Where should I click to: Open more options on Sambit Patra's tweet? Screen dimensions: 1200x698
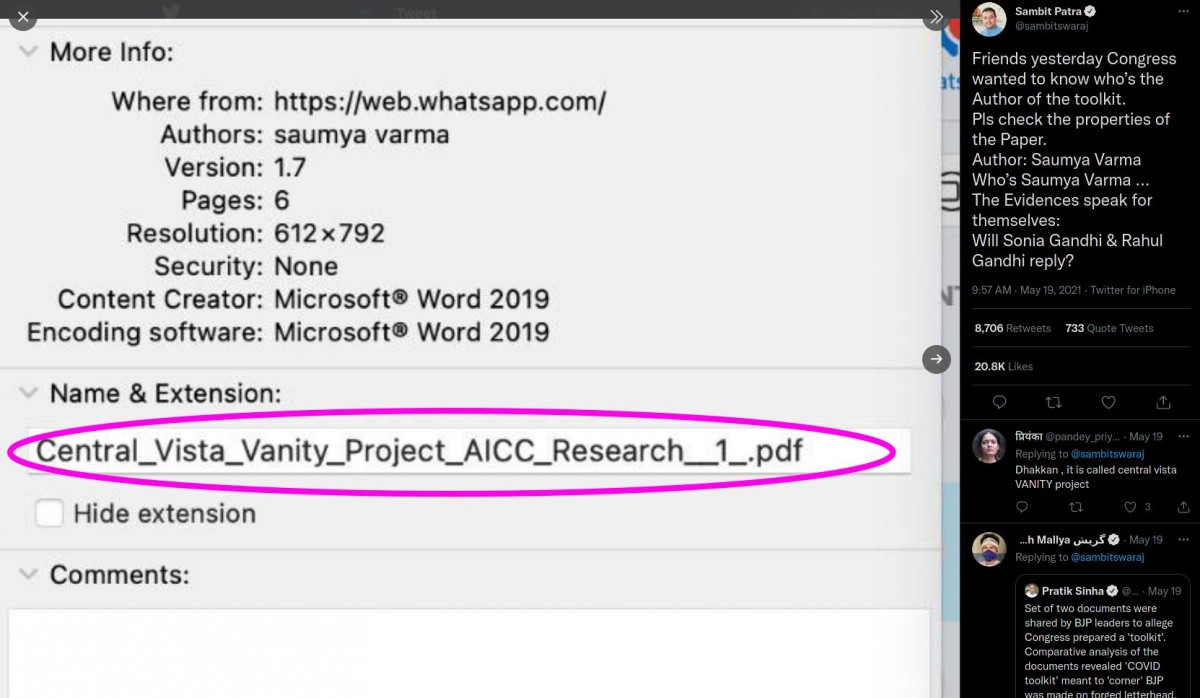coord(1183,12)
